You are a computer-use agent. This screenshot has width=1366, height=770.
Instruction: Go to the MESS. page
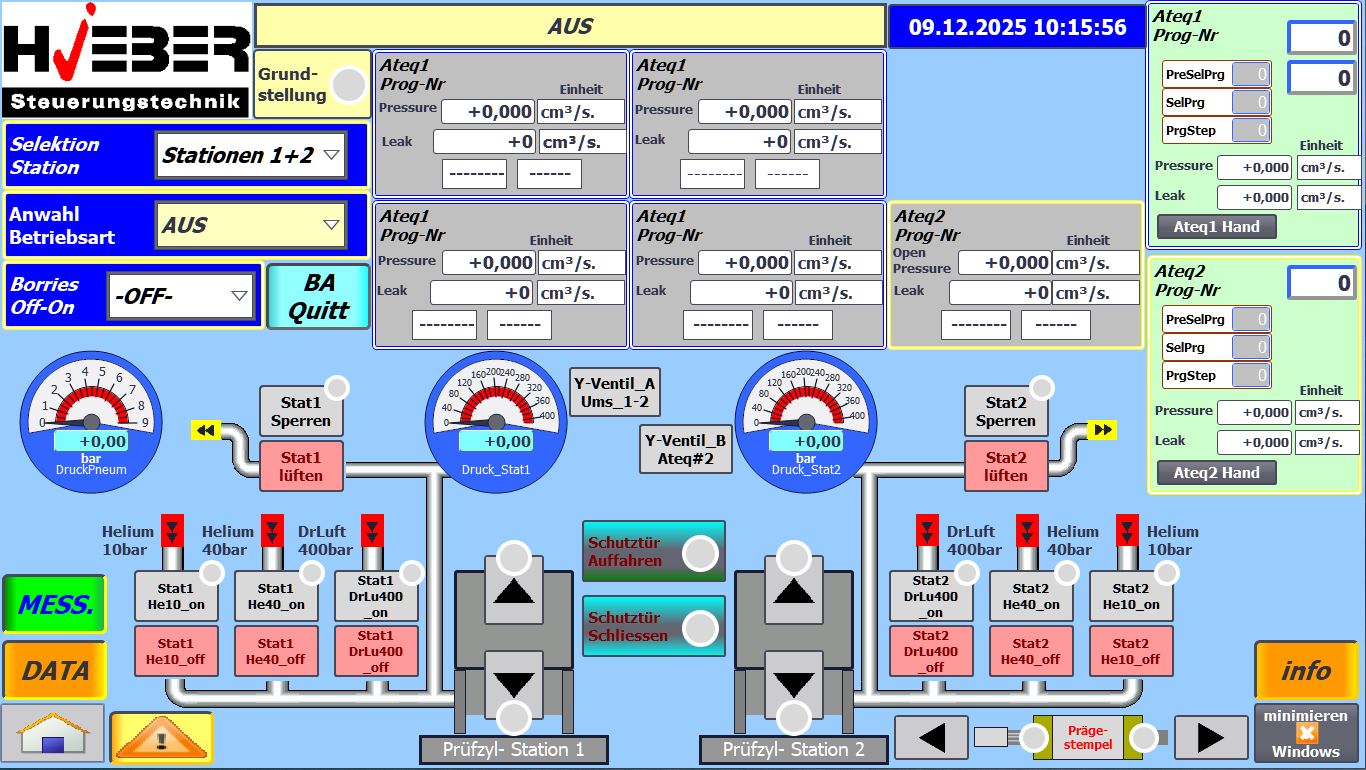[x=54, y=604]
